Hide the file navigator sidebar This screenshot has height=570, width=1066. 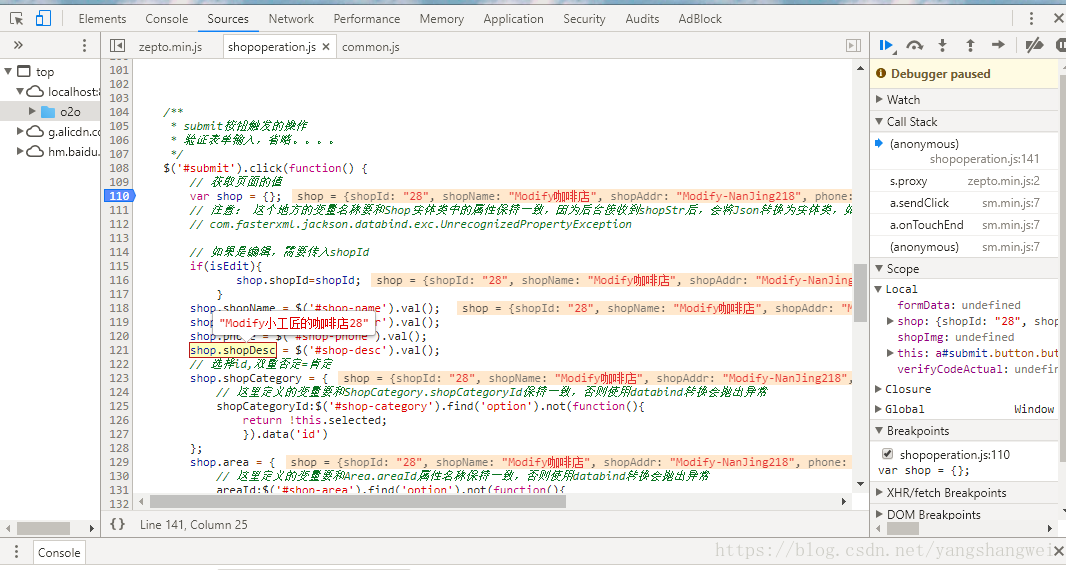click(x=117, y=46)
